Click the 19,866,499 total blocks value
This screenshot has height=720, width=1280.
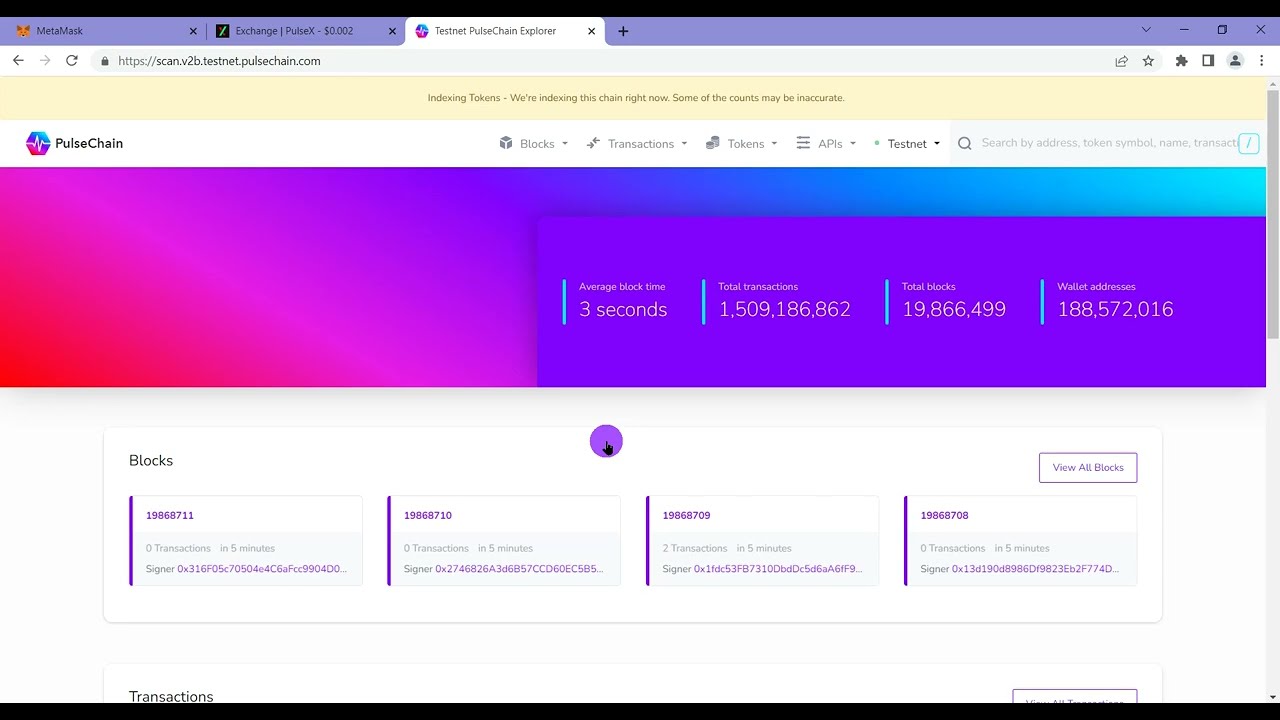click(x=954, y=310)
